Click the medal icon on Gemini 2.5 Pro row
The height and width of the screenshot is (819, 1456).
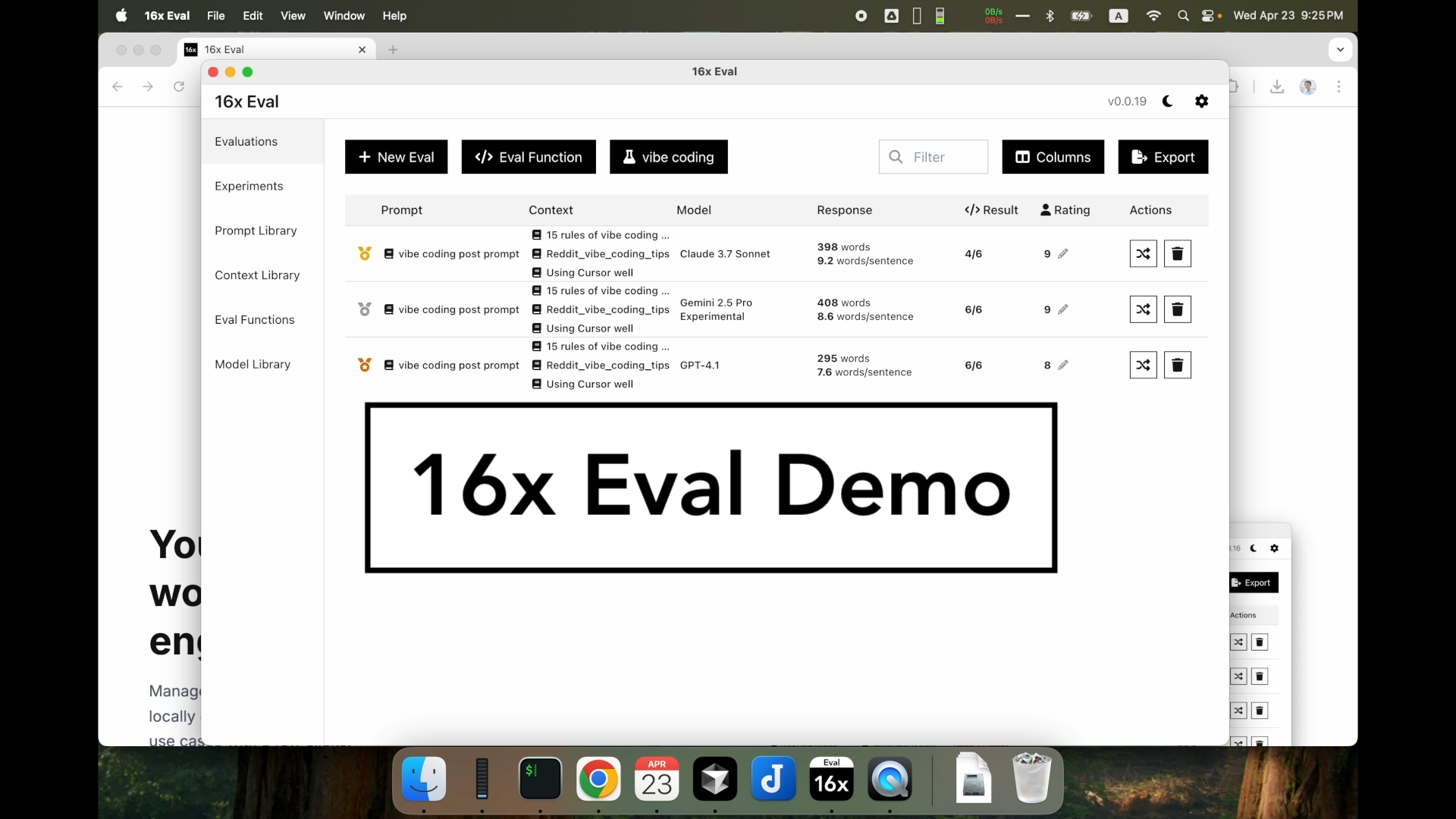coord(365,309)
